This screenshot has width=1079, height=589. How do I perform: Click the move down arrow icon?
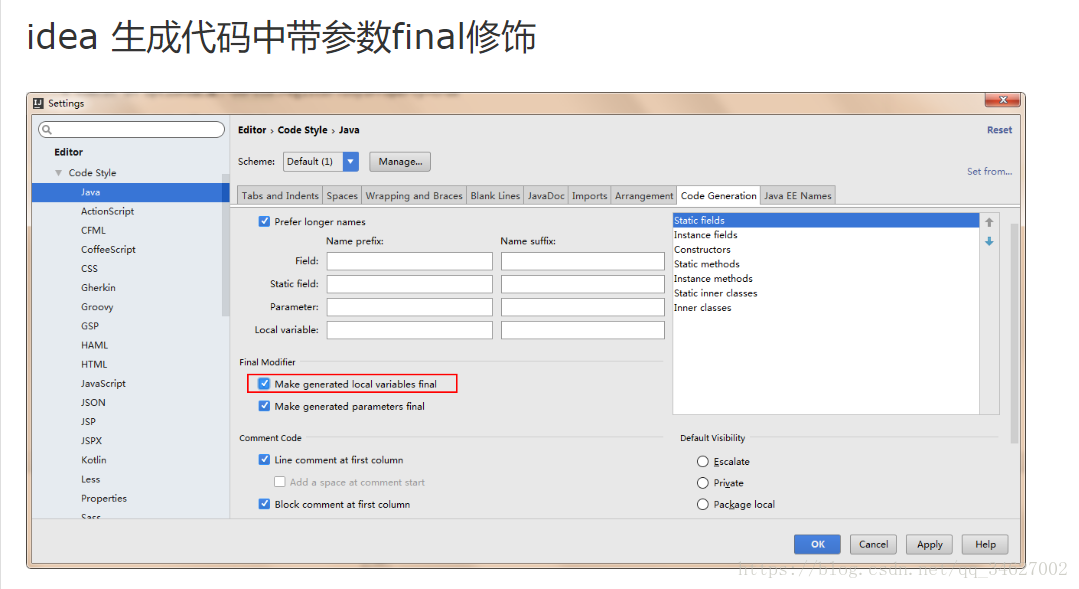(x=989, y=242)
